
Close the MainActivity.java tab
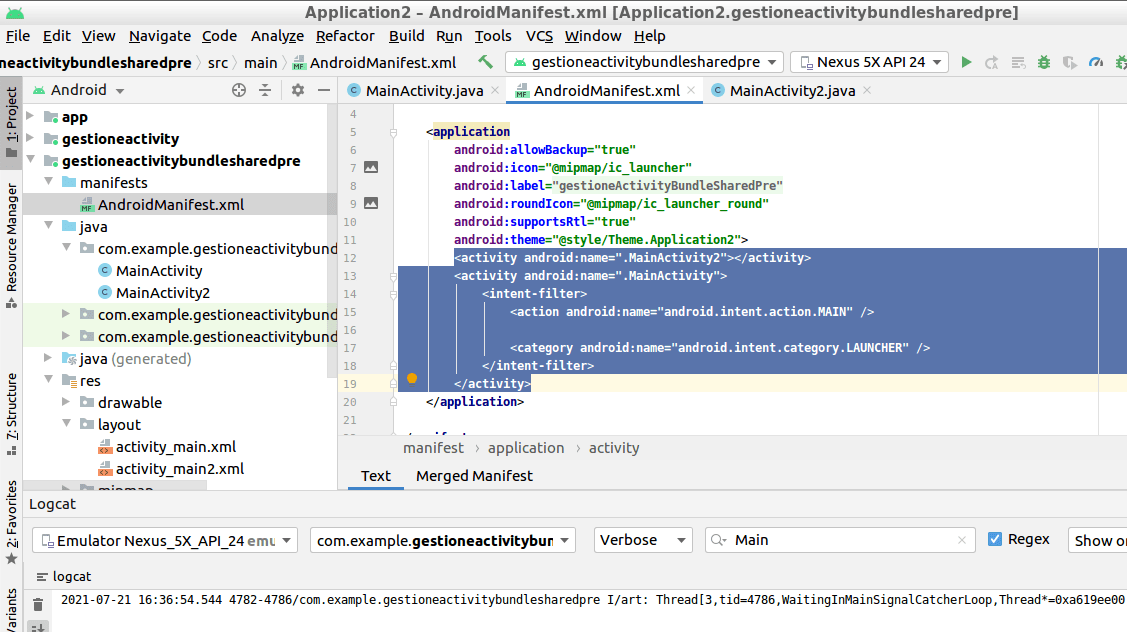(x=494, y=91)
